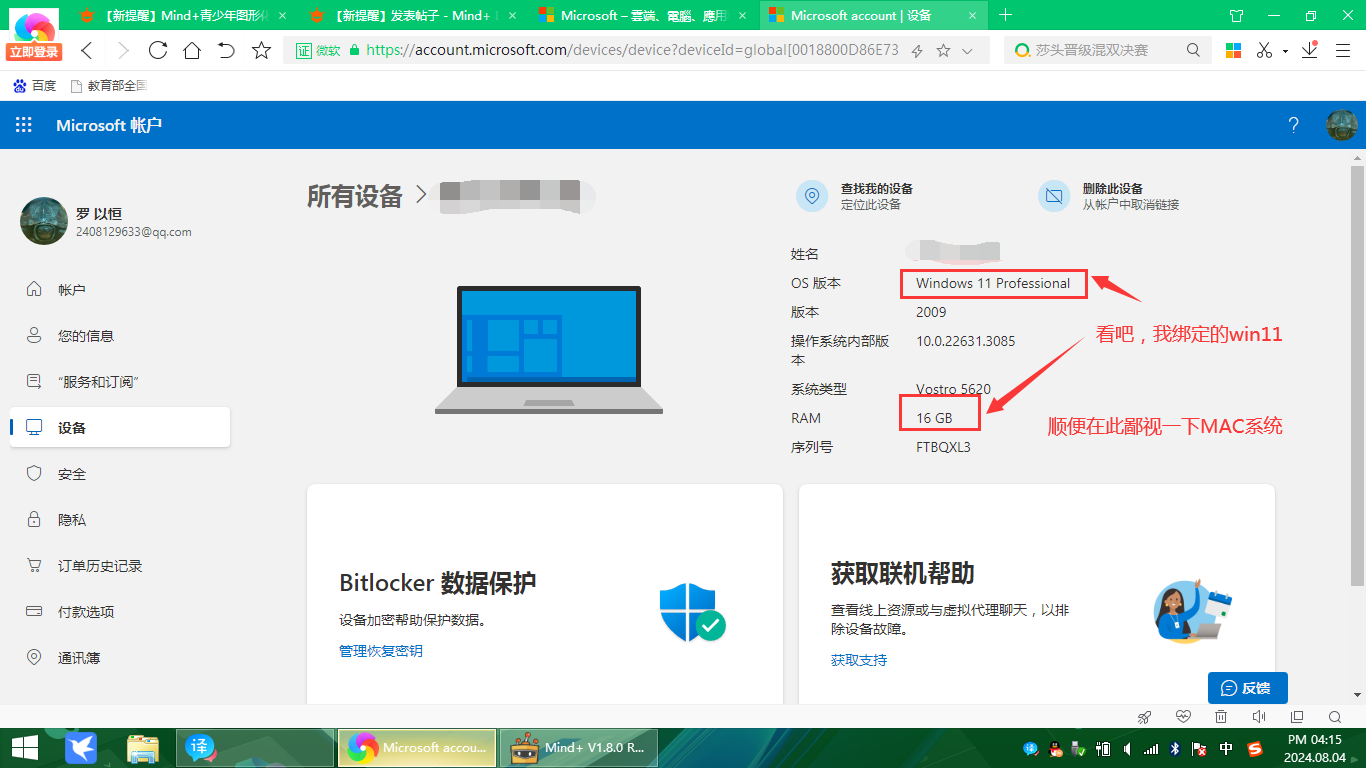
Task: Reload the page with refresh icon
Action: [158, 50]
